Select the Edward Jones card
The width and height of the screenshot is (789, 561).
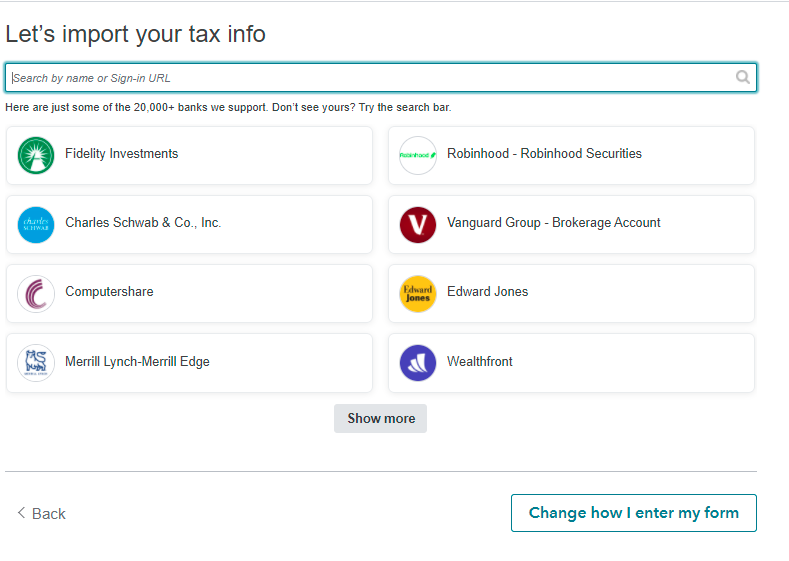(x=571, y=294)
